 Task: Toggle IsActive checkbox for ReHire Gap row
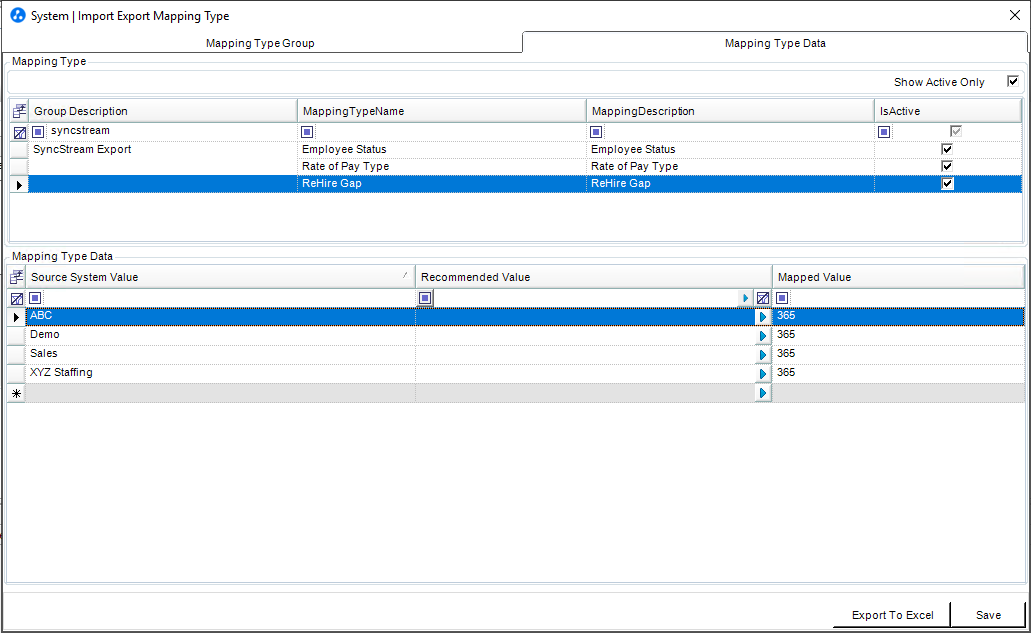pyautogui.click(x=947, y=183)
